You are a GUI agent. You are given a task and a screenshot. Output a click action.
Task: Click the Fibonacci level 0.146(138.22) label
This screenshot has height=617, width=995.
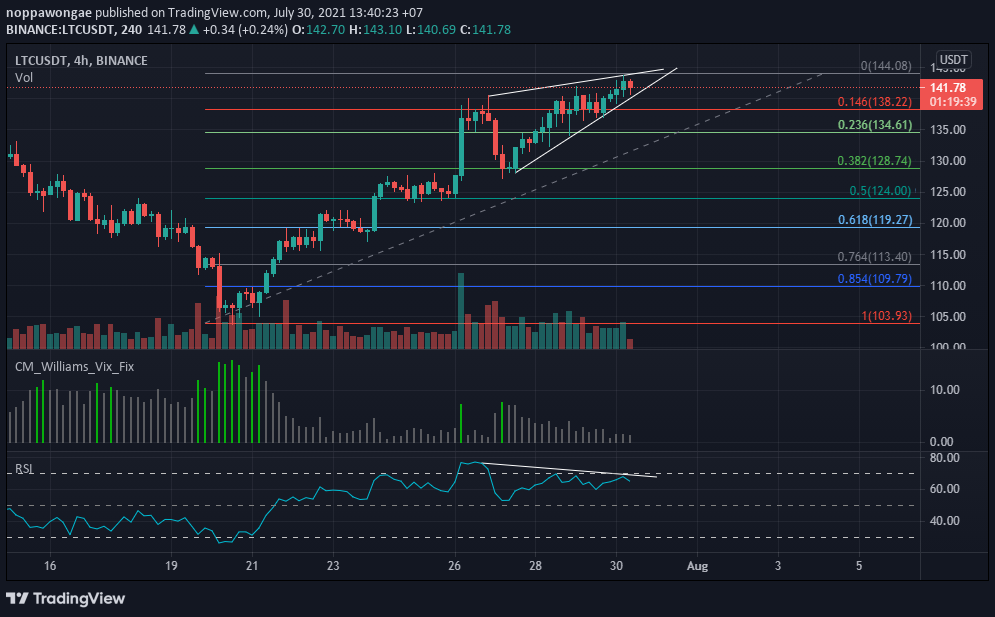(874, 102)
